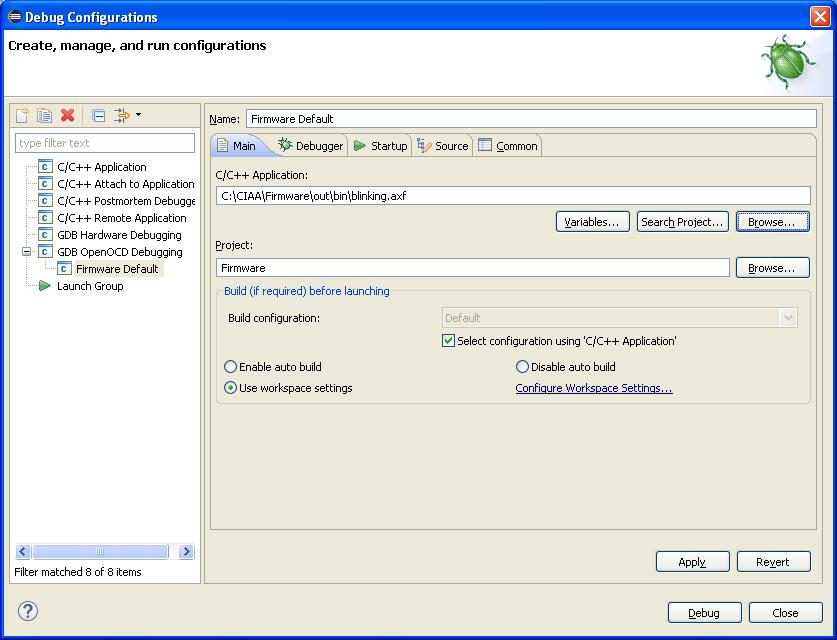Click the GDB OpenOCD Debugging icon
837x640 pixels.
pyautogui.click(x=45, y=251)
